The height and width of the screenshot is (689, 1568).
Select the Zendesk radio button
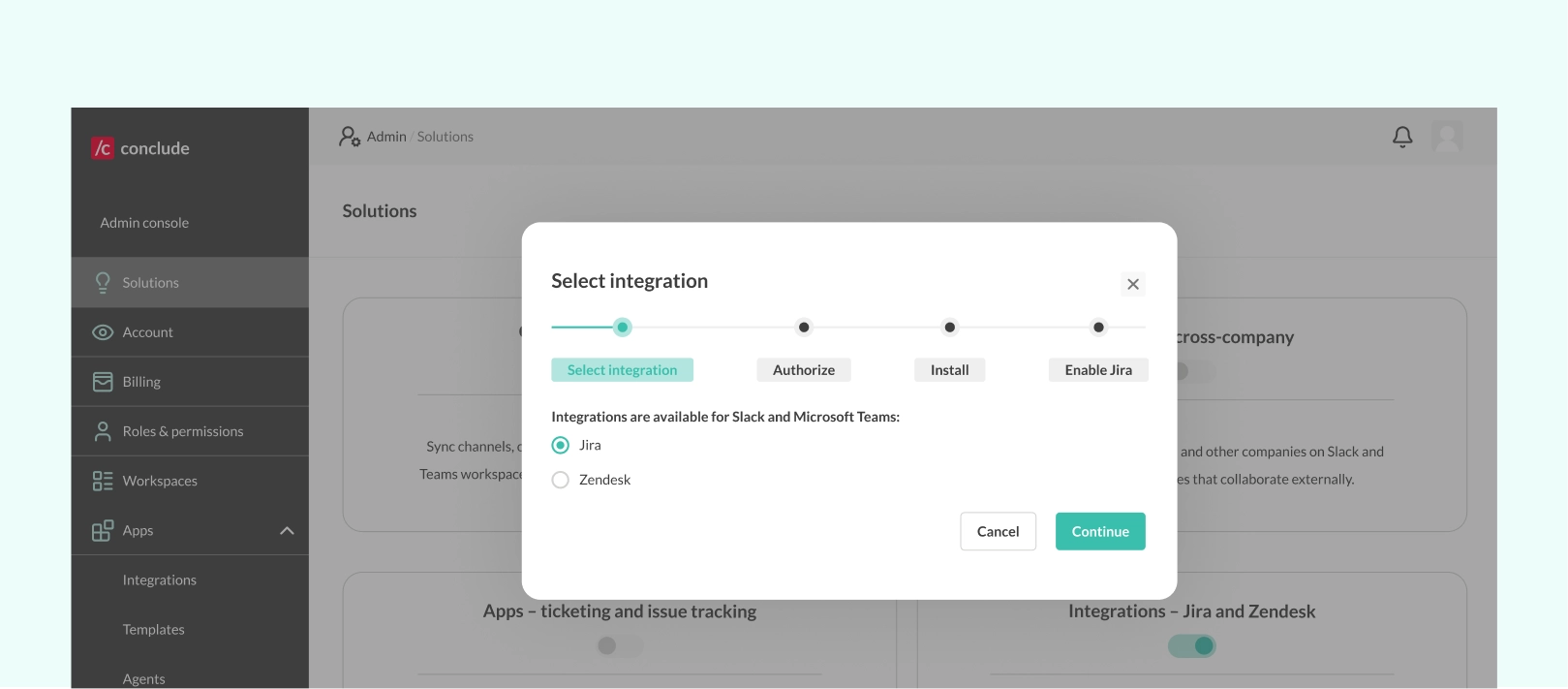560,480
